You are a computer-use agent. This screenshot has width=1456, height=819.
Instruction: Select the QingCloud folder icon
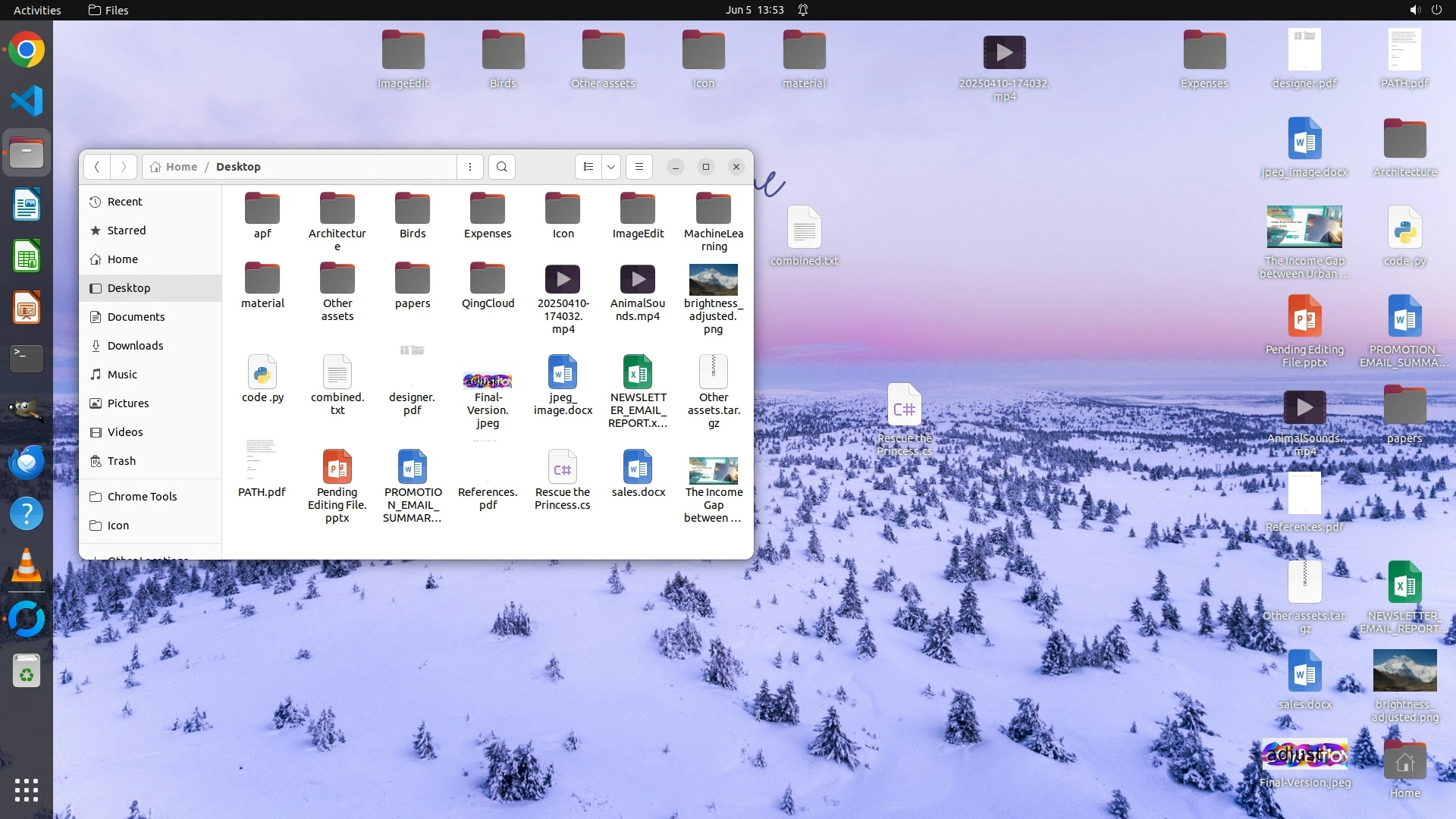(x=488, y=278)
